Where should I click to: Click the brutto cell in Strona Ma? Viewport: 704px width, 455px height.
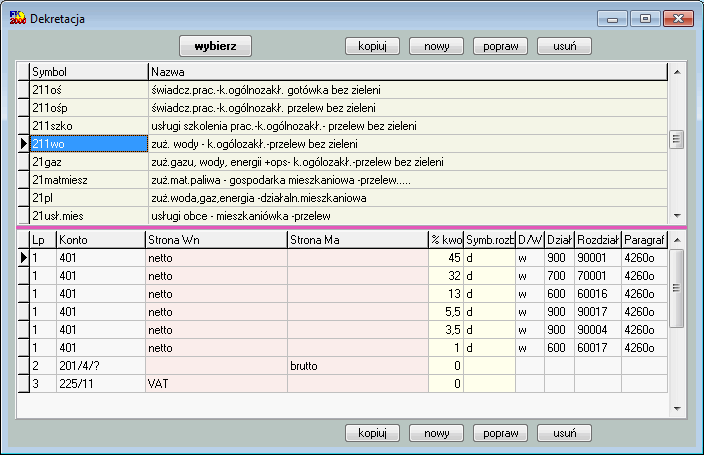point(358,366)
